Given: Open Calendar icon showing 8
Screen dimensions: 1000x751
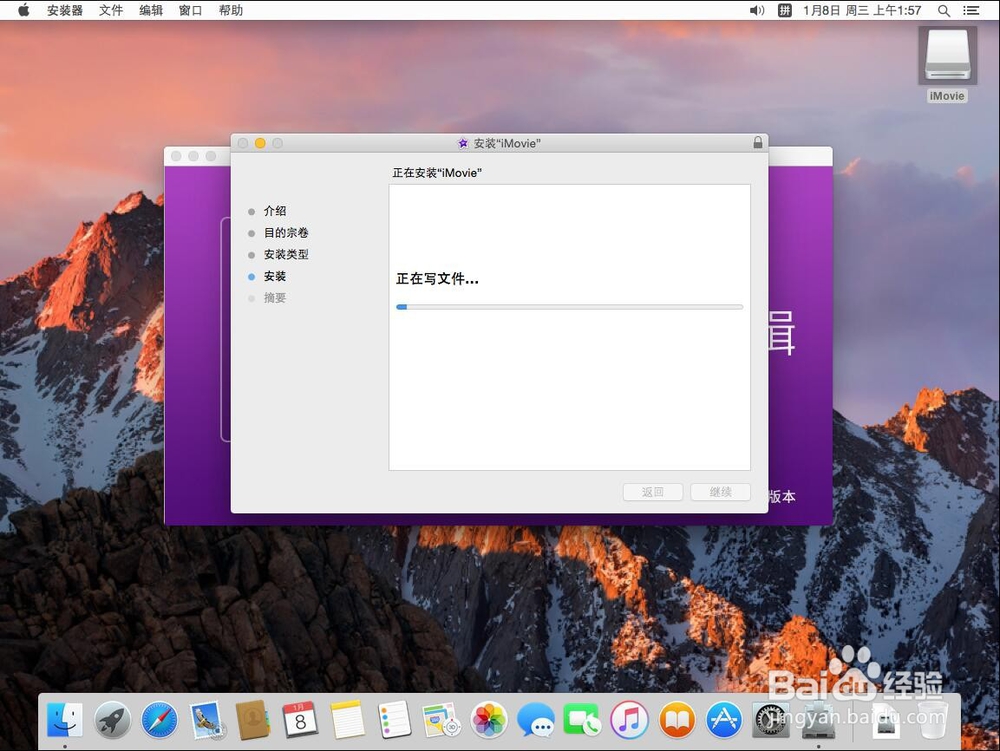Looking at the screenshot, I should tap(300, 720).
